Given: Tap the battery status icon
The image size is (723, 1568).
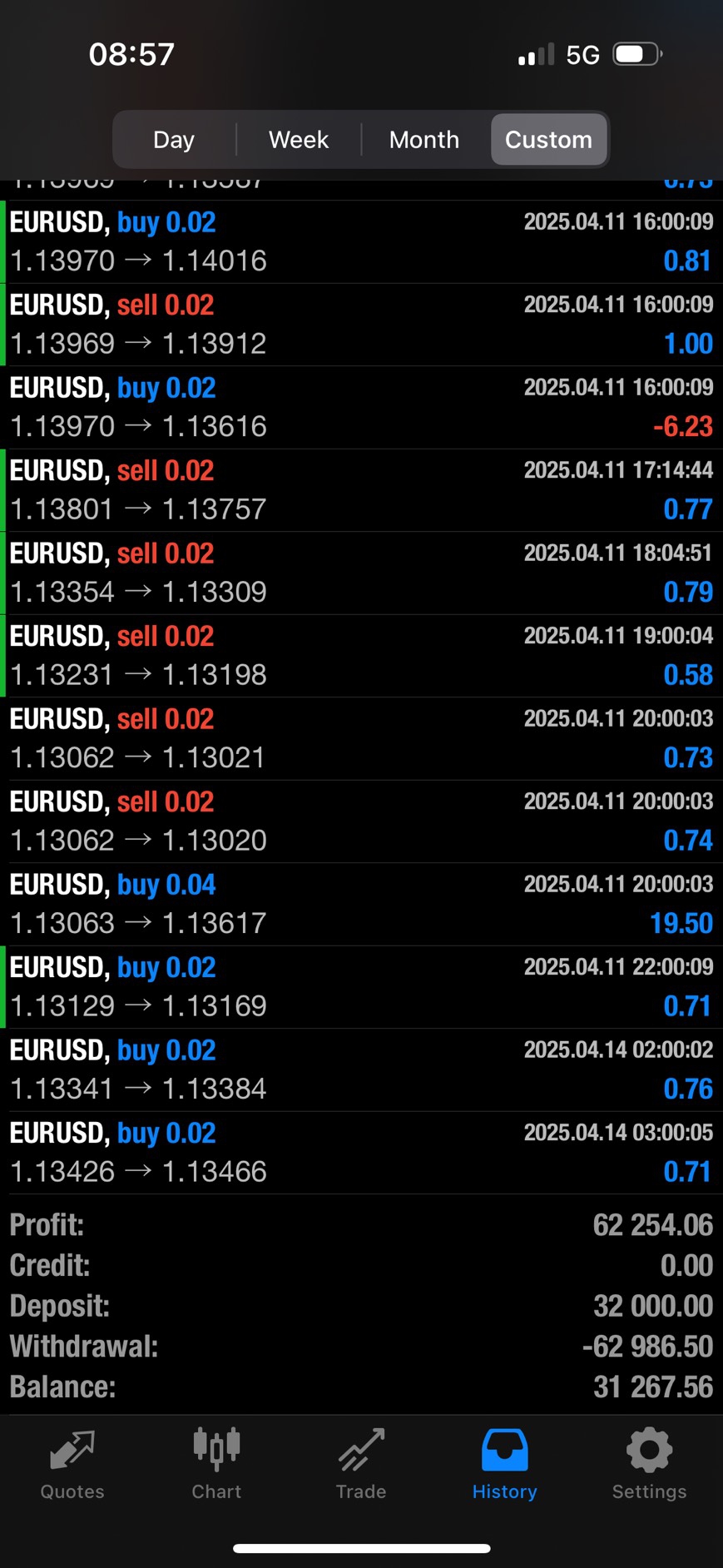Looking at the screenshot, I should (x=636, y=55).
